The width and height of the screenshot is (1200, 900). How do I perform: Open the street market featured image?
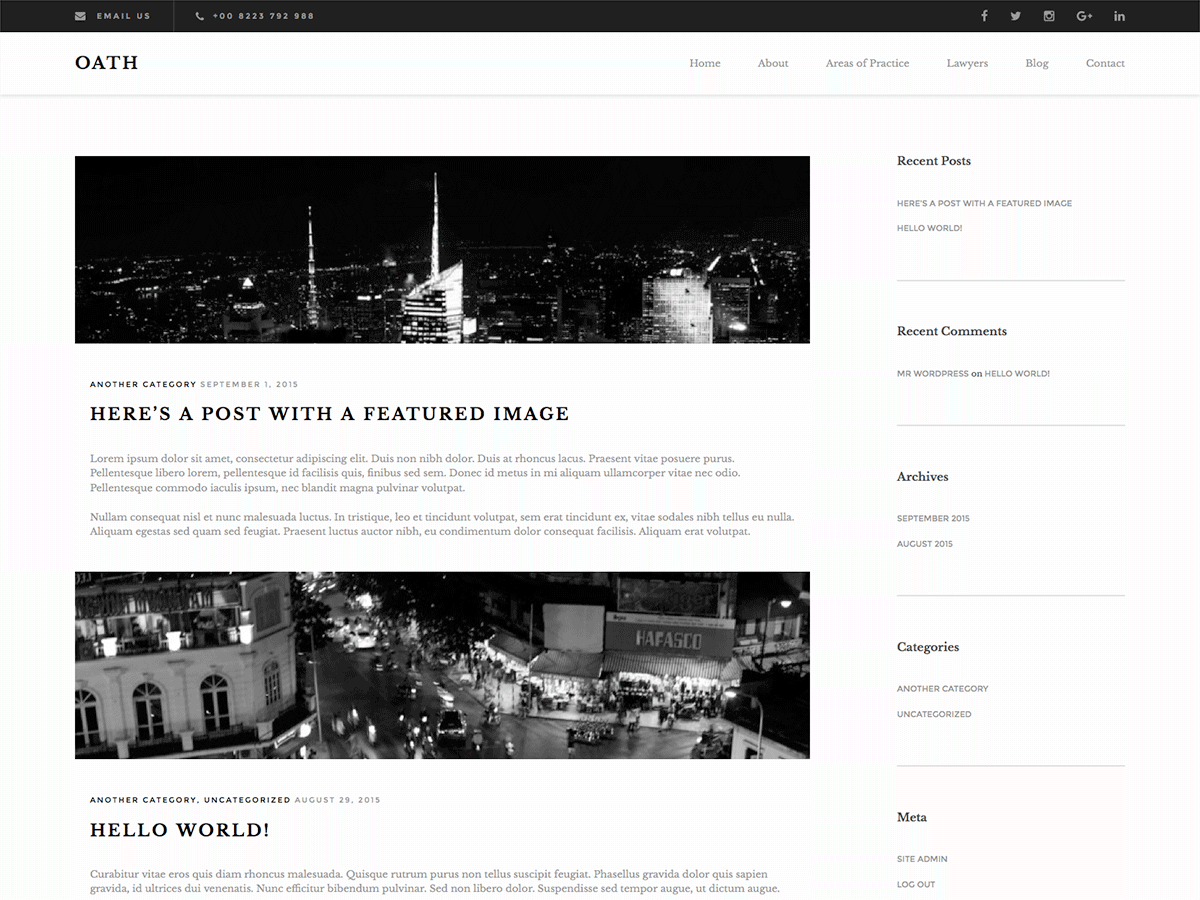442,665
